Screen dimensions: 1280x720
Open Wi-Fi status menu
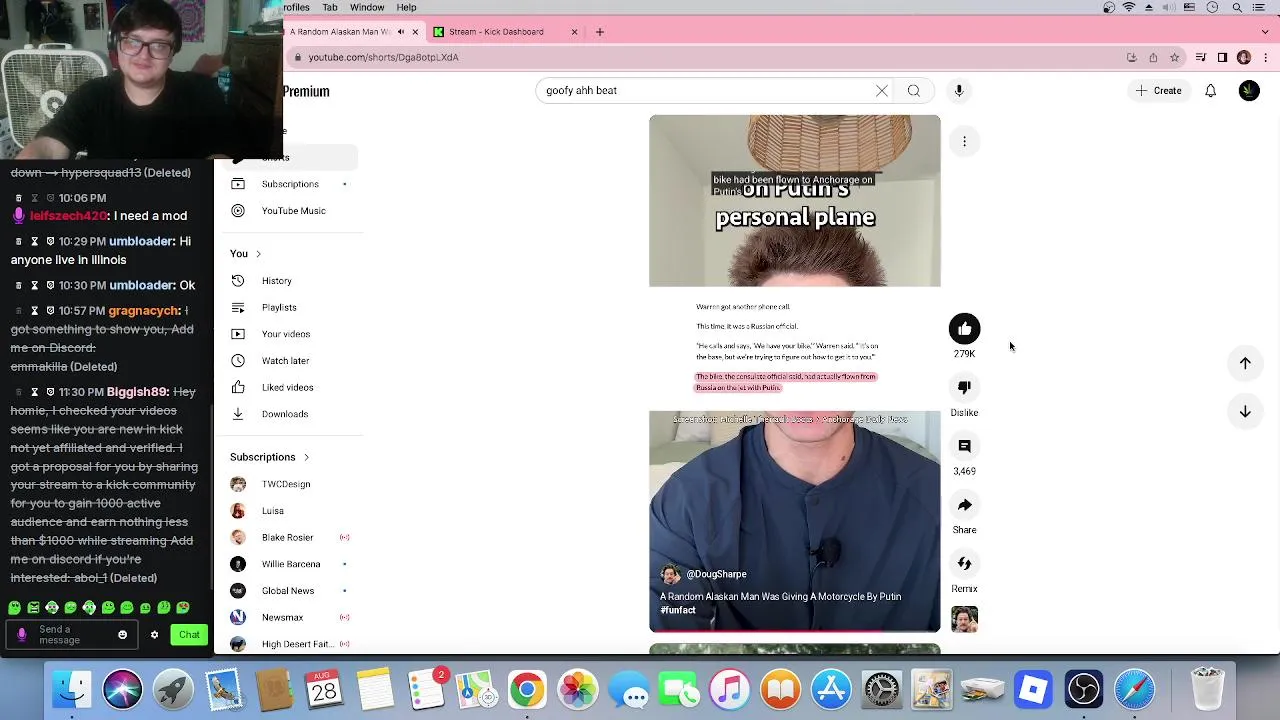pyautogui.click(x=1129, y=7)
